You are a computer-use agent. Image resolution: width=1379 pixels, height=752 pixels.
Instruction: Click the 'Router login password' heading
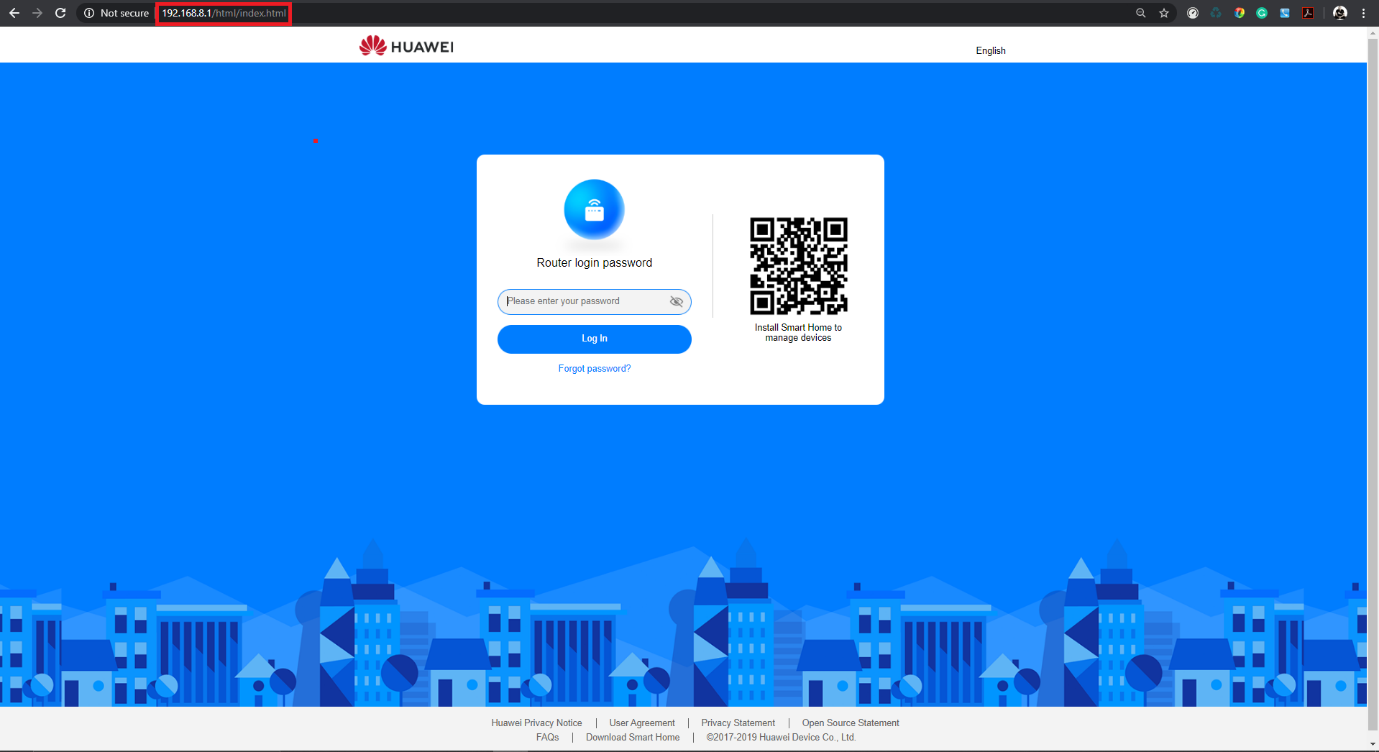point(594,263)
